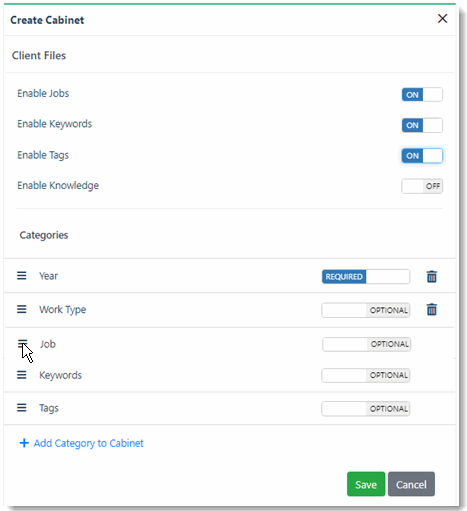
Task: Turn off the Enable Tags switch
Action: 422,156
